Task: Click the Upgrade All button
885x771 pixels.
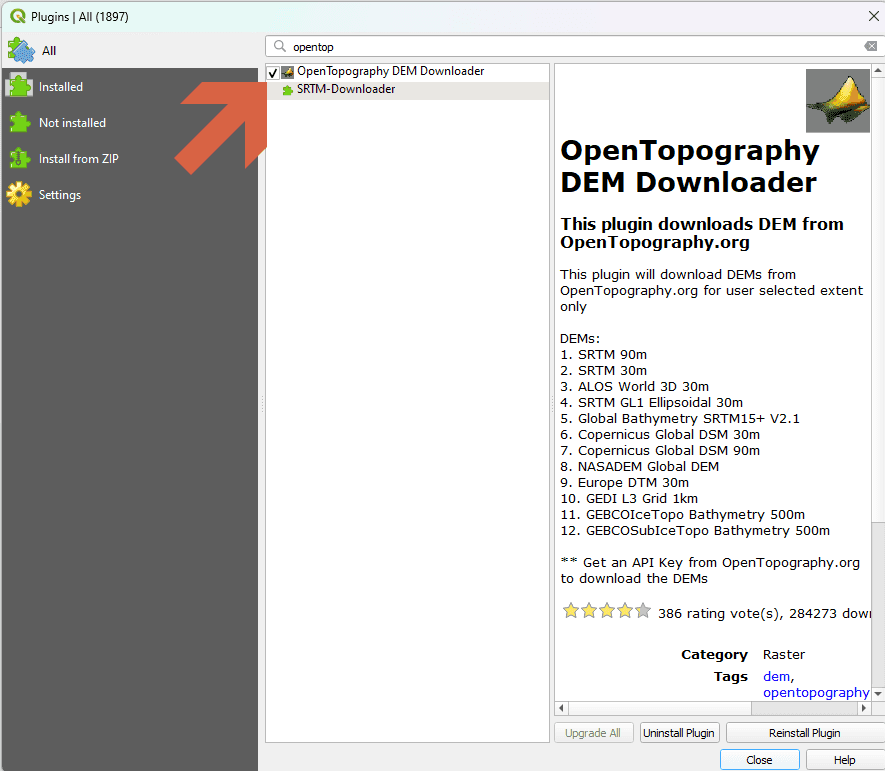Action: pos(593,733)
